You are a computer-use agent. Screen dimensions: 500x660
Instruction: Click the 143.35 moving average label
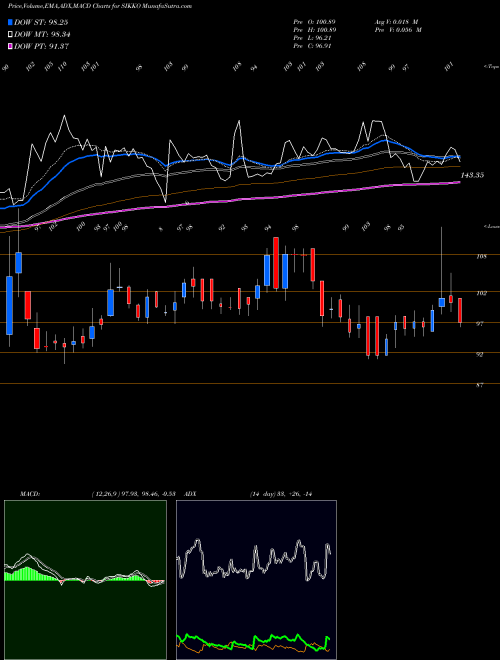(472, 175)
